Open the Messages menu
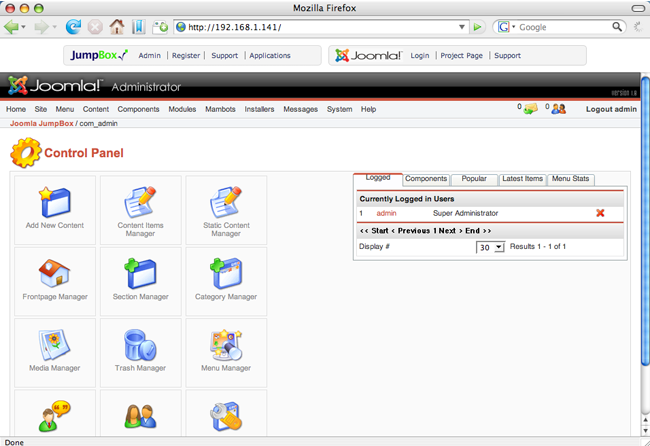Image resolution: width=650 pixels, height=446 pixels. click(x=301, y=109)
